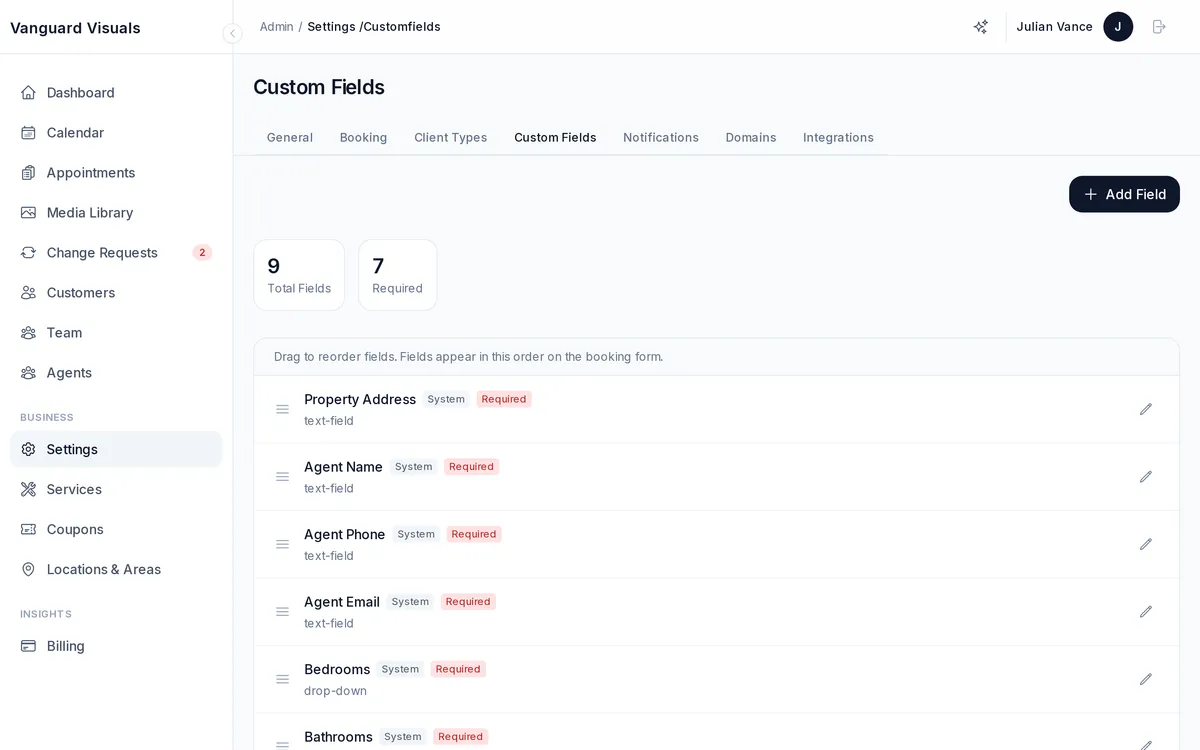Click Julian Vance's avatar circle
1200x750 pixels.
click(x=1118, y=27)
